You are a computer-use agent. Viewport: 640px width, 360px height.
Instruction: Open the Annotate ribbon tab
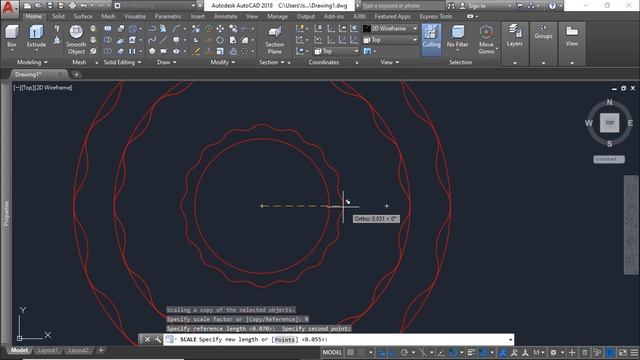225,16
